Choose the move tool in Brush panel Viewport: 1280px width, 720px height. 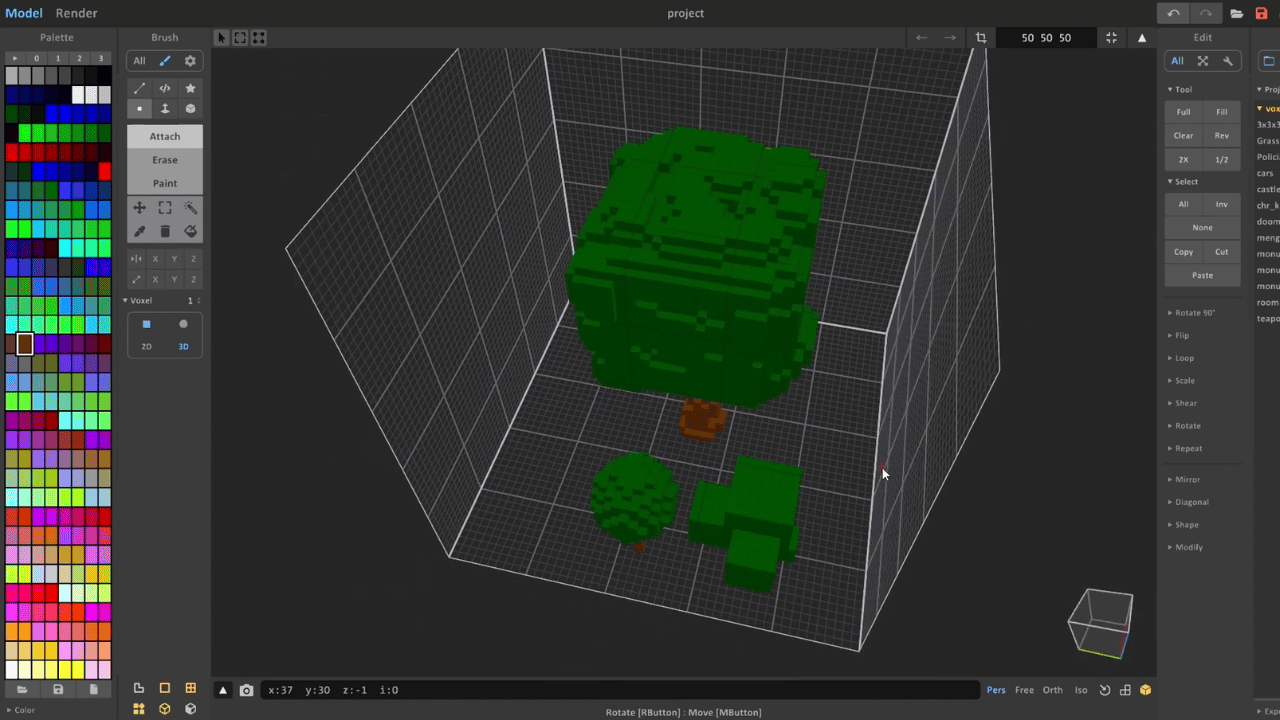140,208
